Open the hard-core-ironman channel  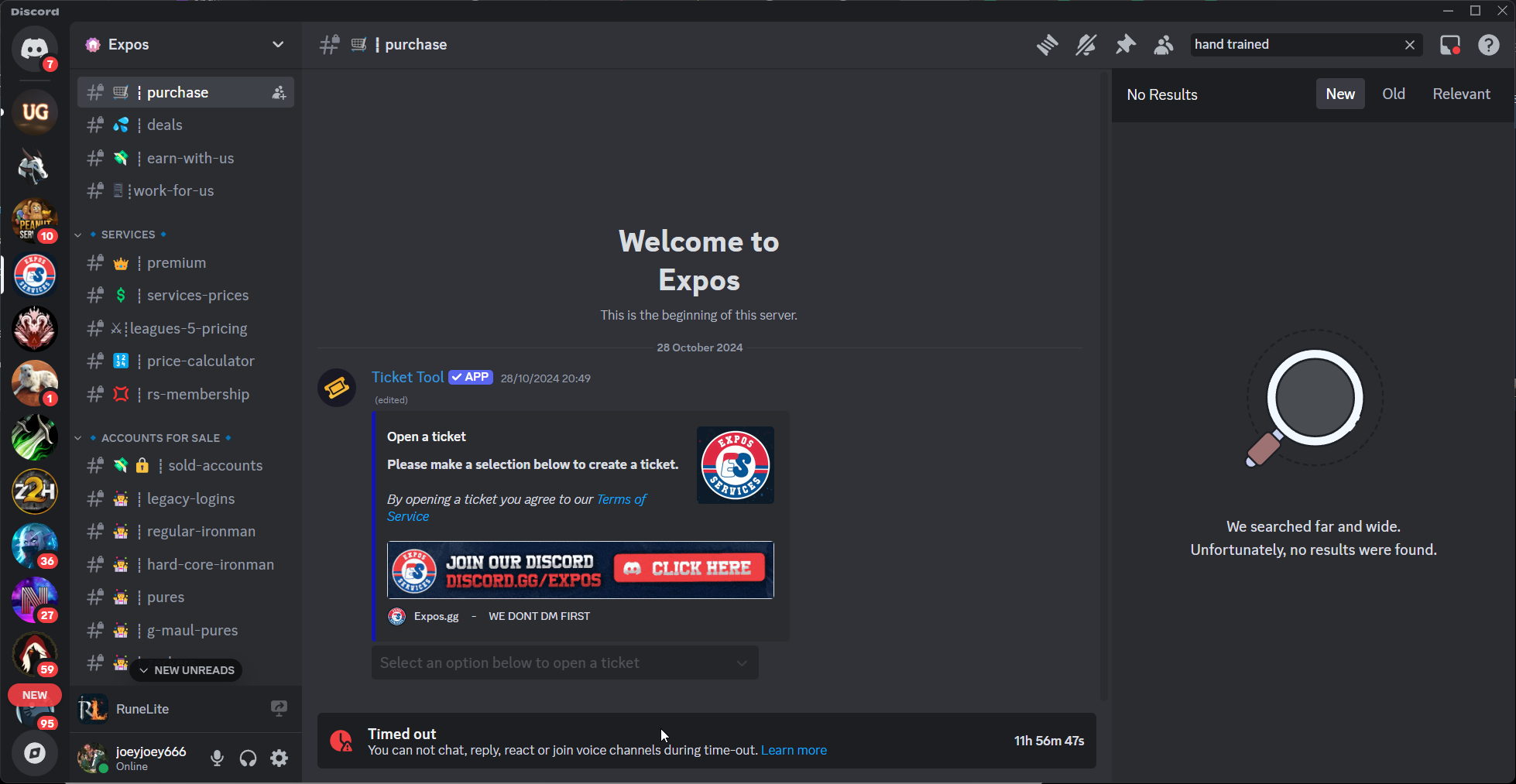coord(186,565)
